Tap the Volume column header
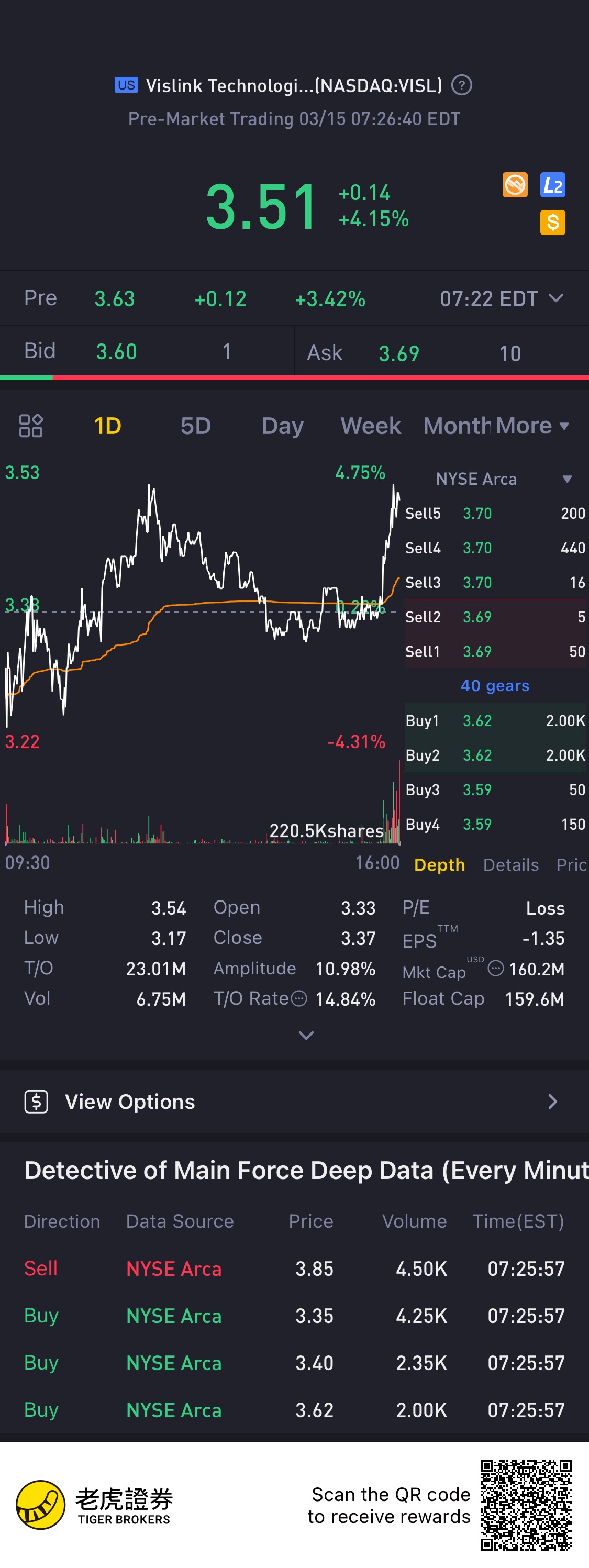 [414, 1221]
